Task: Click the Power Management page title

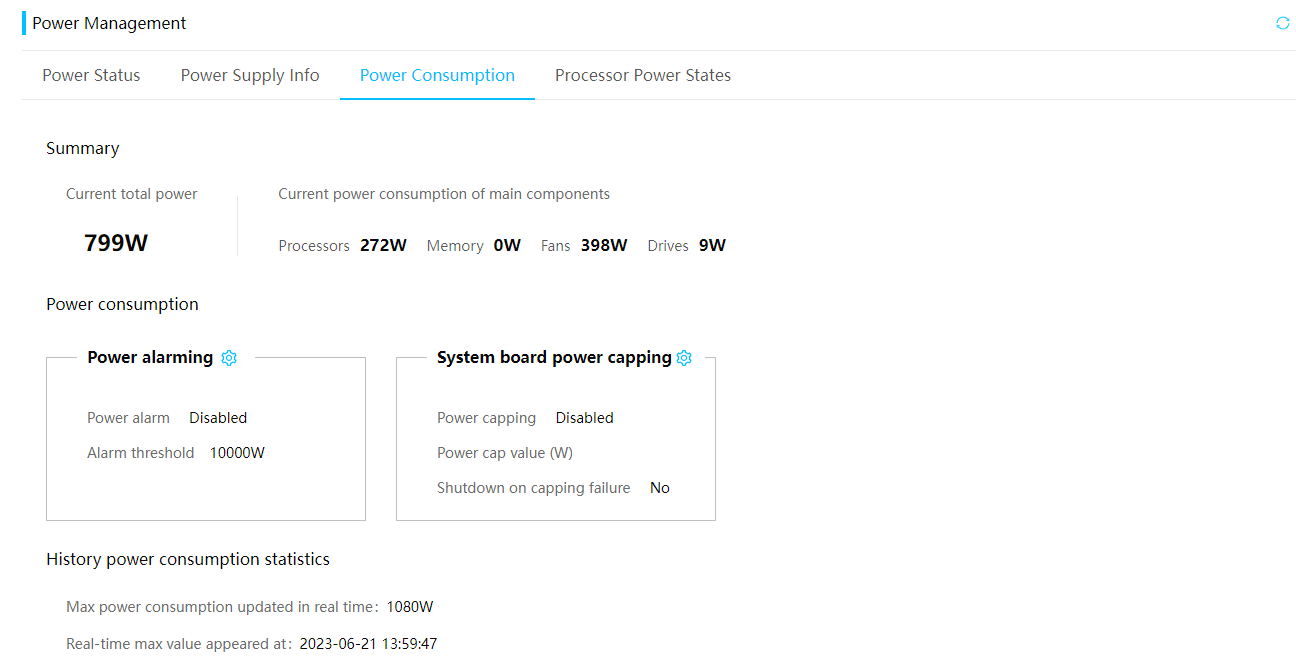Action: click(109, 23)
